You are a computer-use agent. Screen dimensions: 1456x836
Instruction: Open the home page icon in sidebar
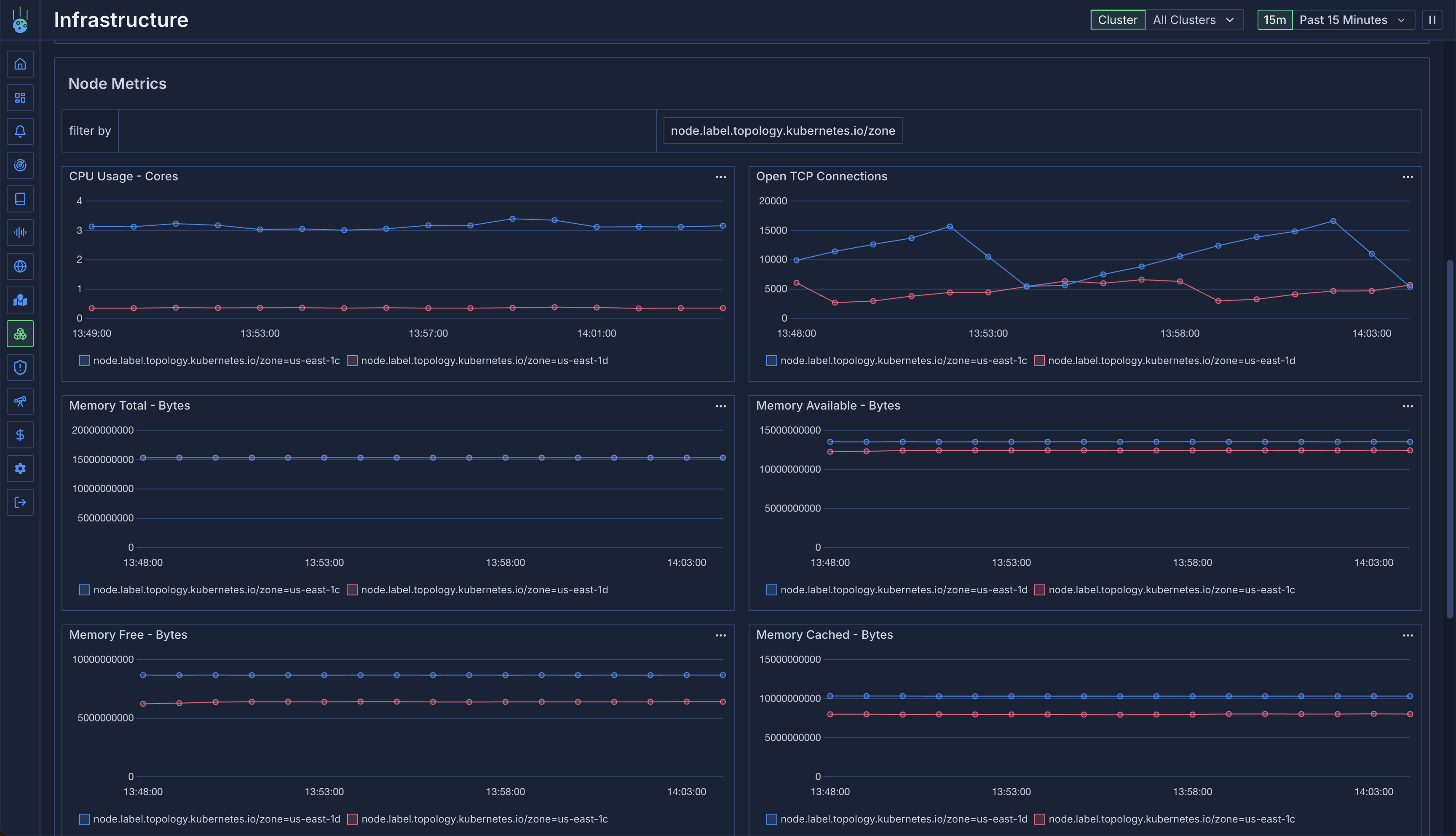[x=20, y=64]
